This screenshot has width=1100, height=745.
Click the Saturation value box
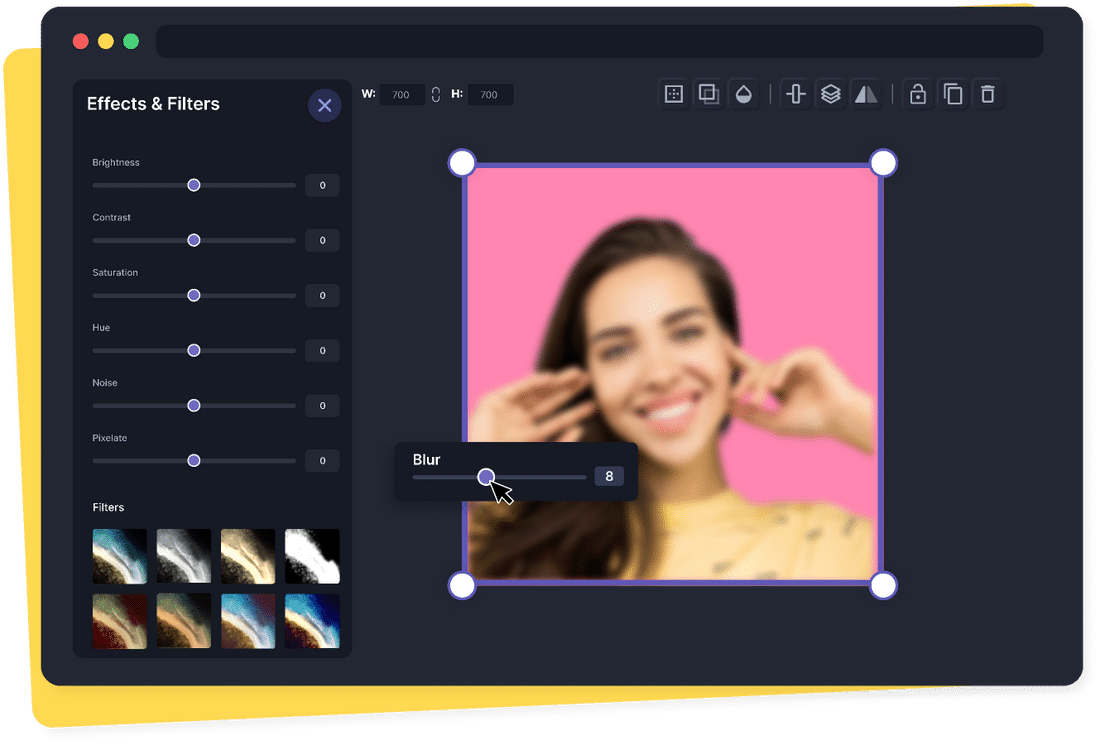tap(322, 296)
